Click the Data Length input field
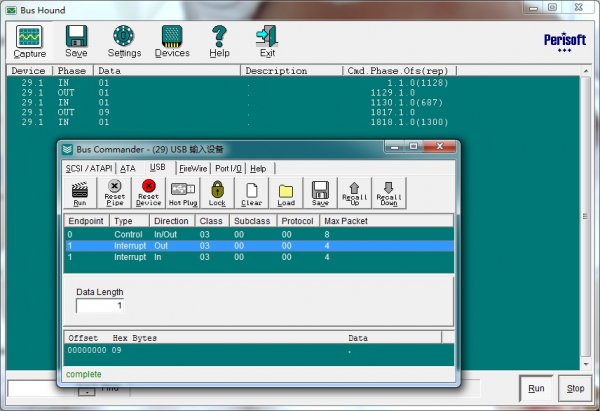Viewport: 600px width, 411px height. coord(100,305)
